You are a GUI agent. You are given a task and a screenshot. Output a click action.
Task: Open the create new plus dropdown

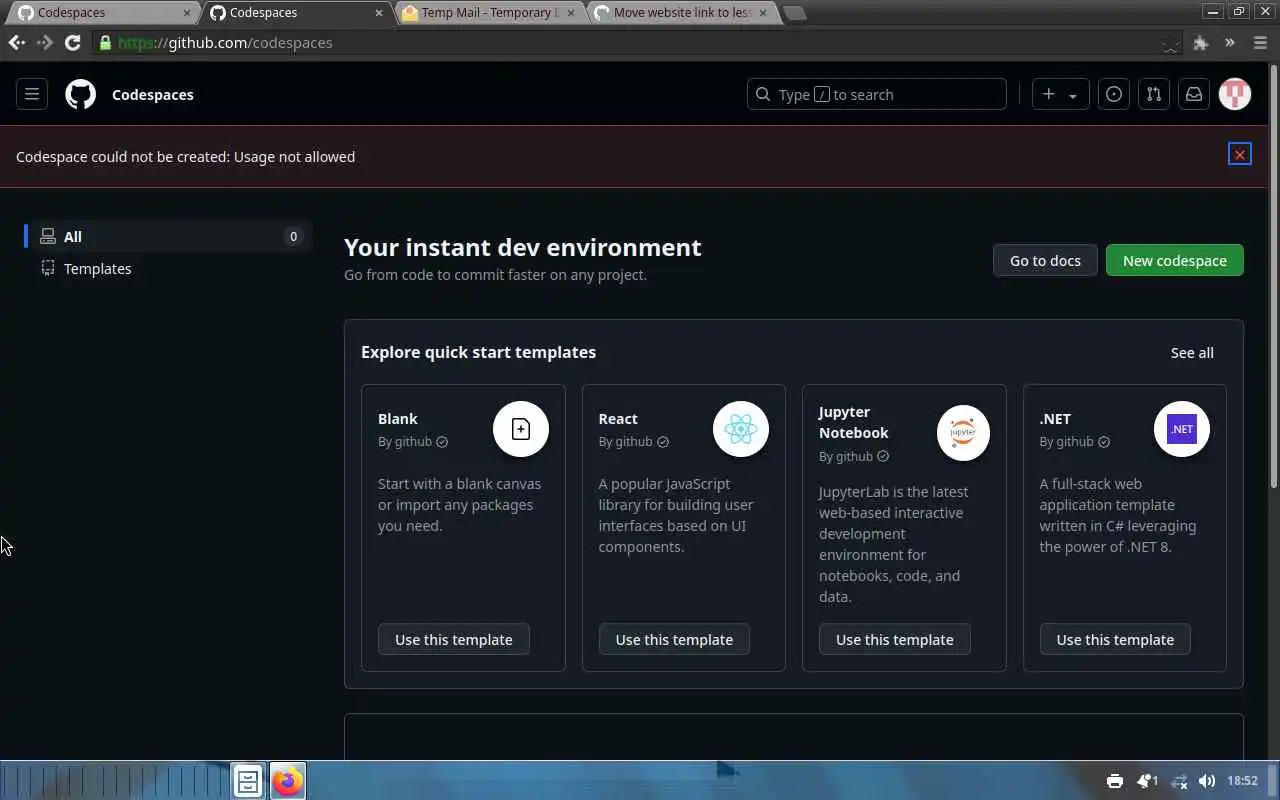[1060, 94]
